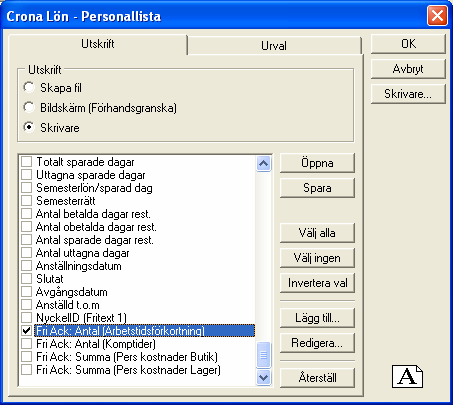The image size is (453, 405).
Task: Tick NyckelID (Fritext 1) checkbox
Action: (x=26, y=318)
